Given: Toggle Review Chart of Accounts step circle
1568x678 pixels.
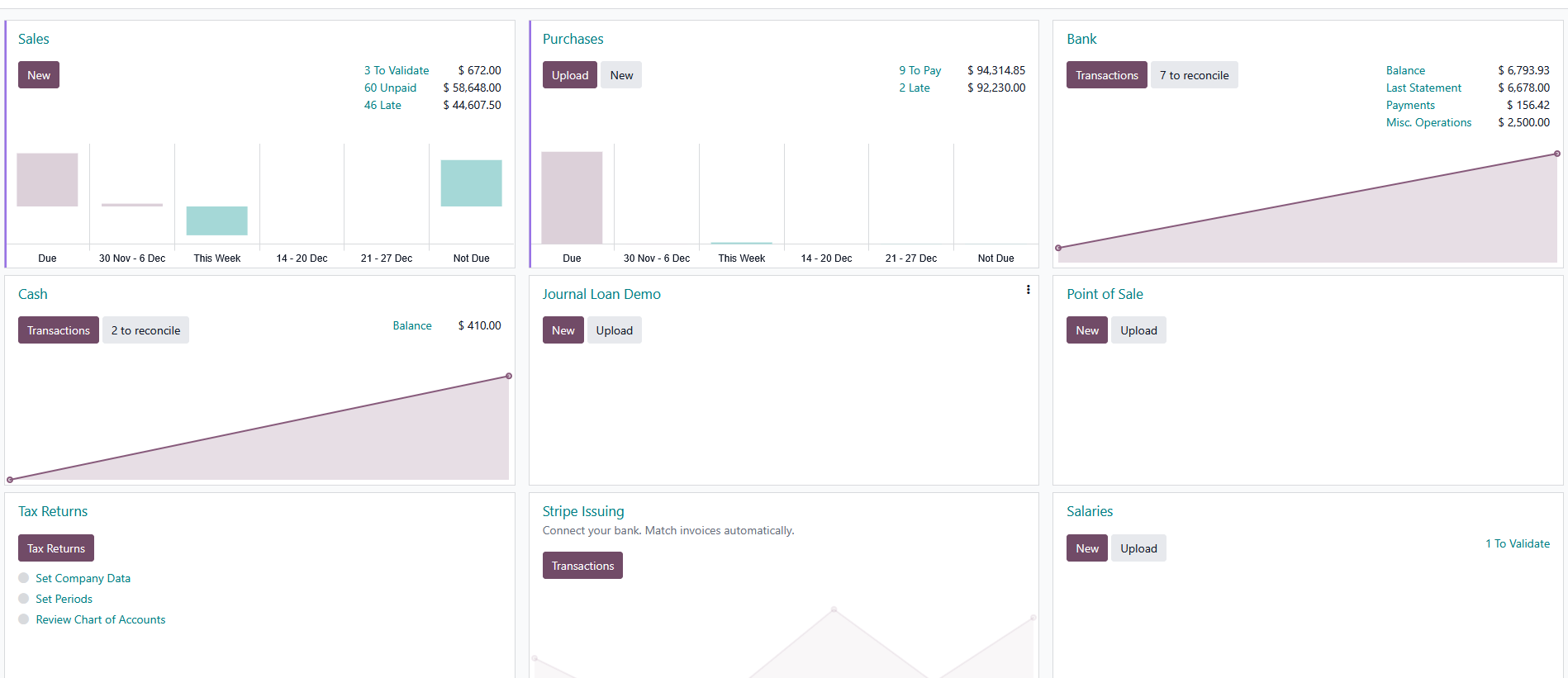Looking at the screenshot, I should (x=24, y=619).
